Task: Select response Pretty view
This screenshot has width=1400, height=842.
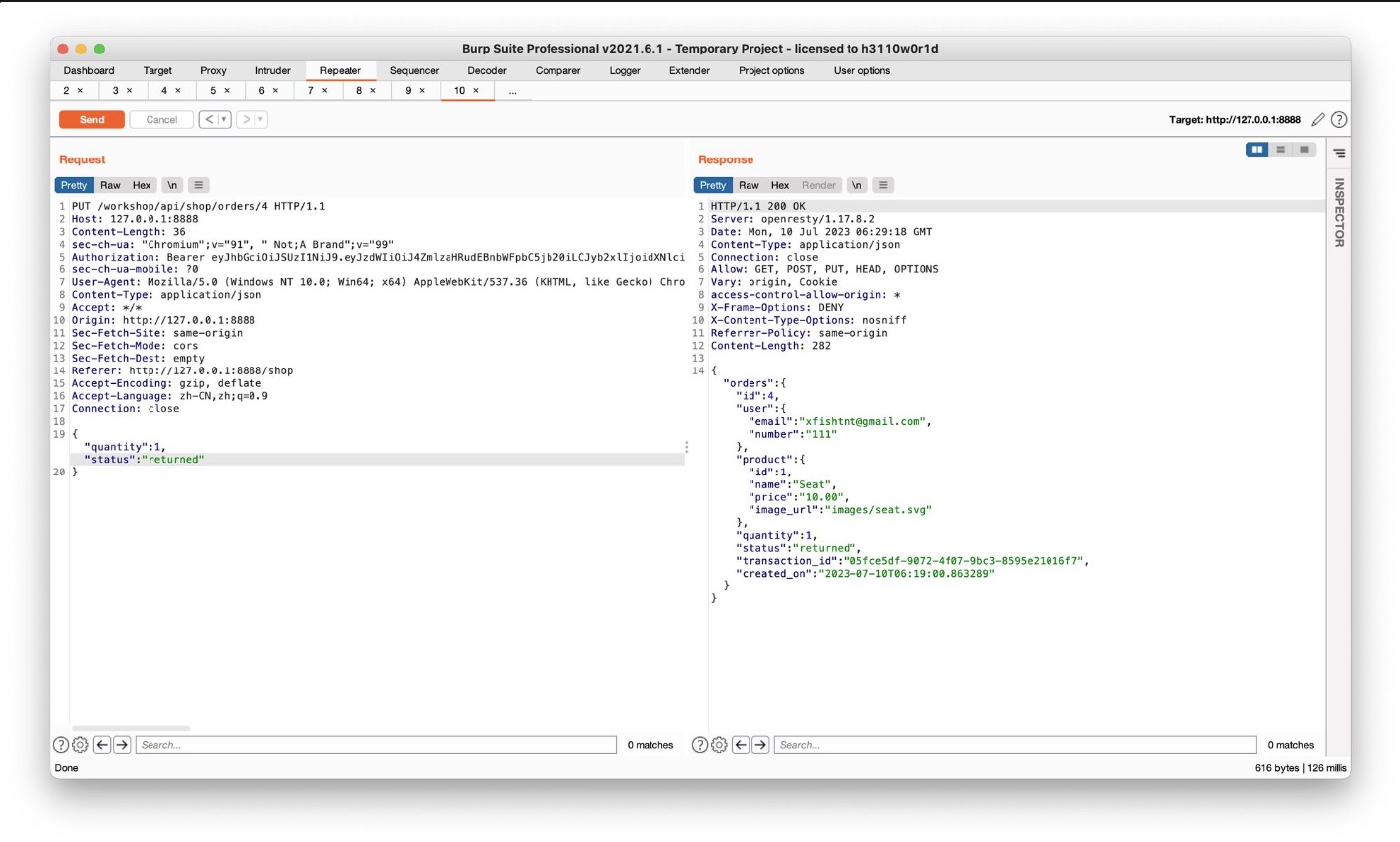Action: (x=713, y=185)
